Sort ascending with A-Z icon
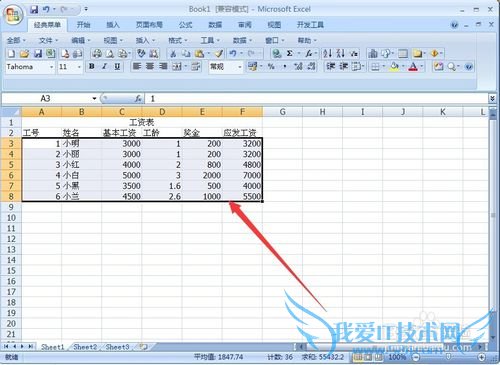 (x=328, y=53)
